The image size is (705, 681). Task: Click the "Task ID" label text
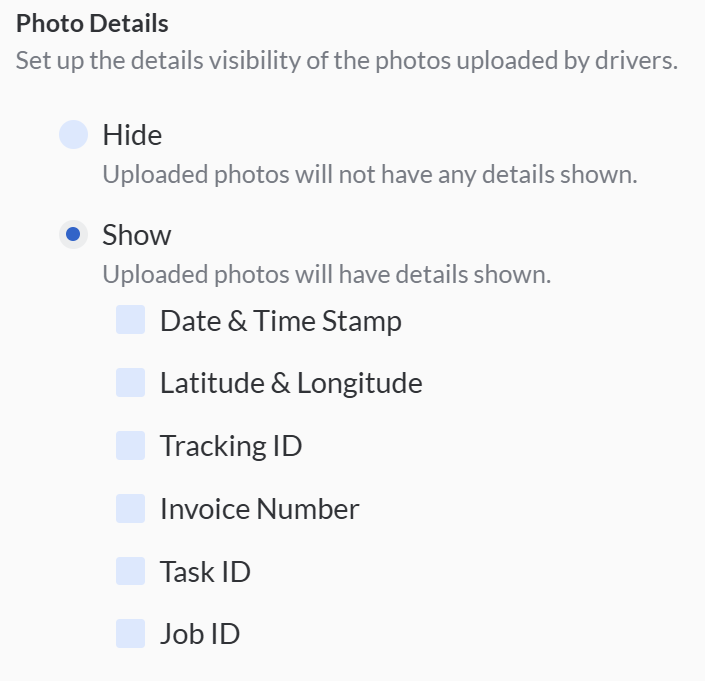205,572
